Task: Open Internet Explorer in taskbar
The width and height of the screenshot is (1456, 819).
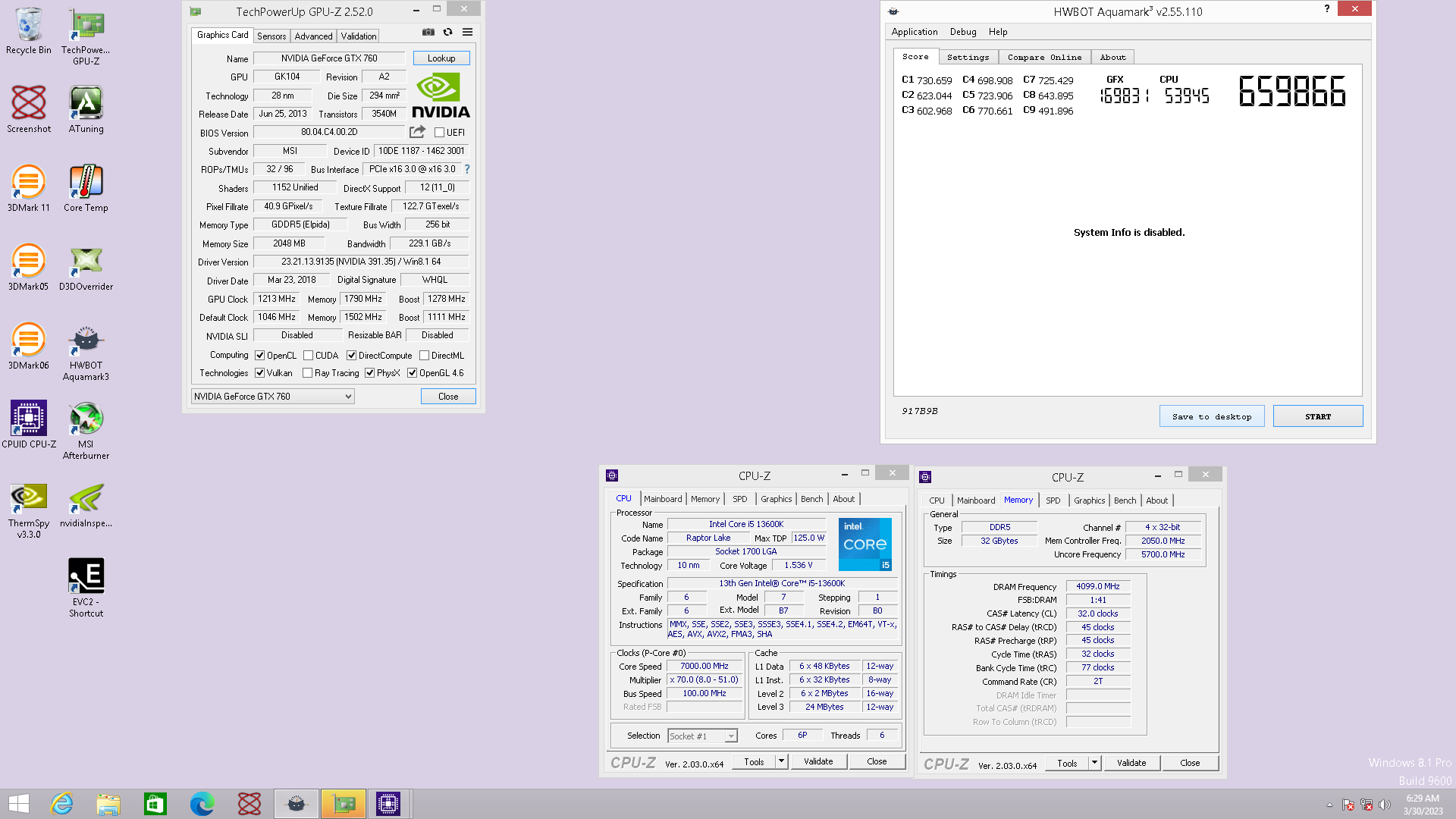Action: (61, 804)
